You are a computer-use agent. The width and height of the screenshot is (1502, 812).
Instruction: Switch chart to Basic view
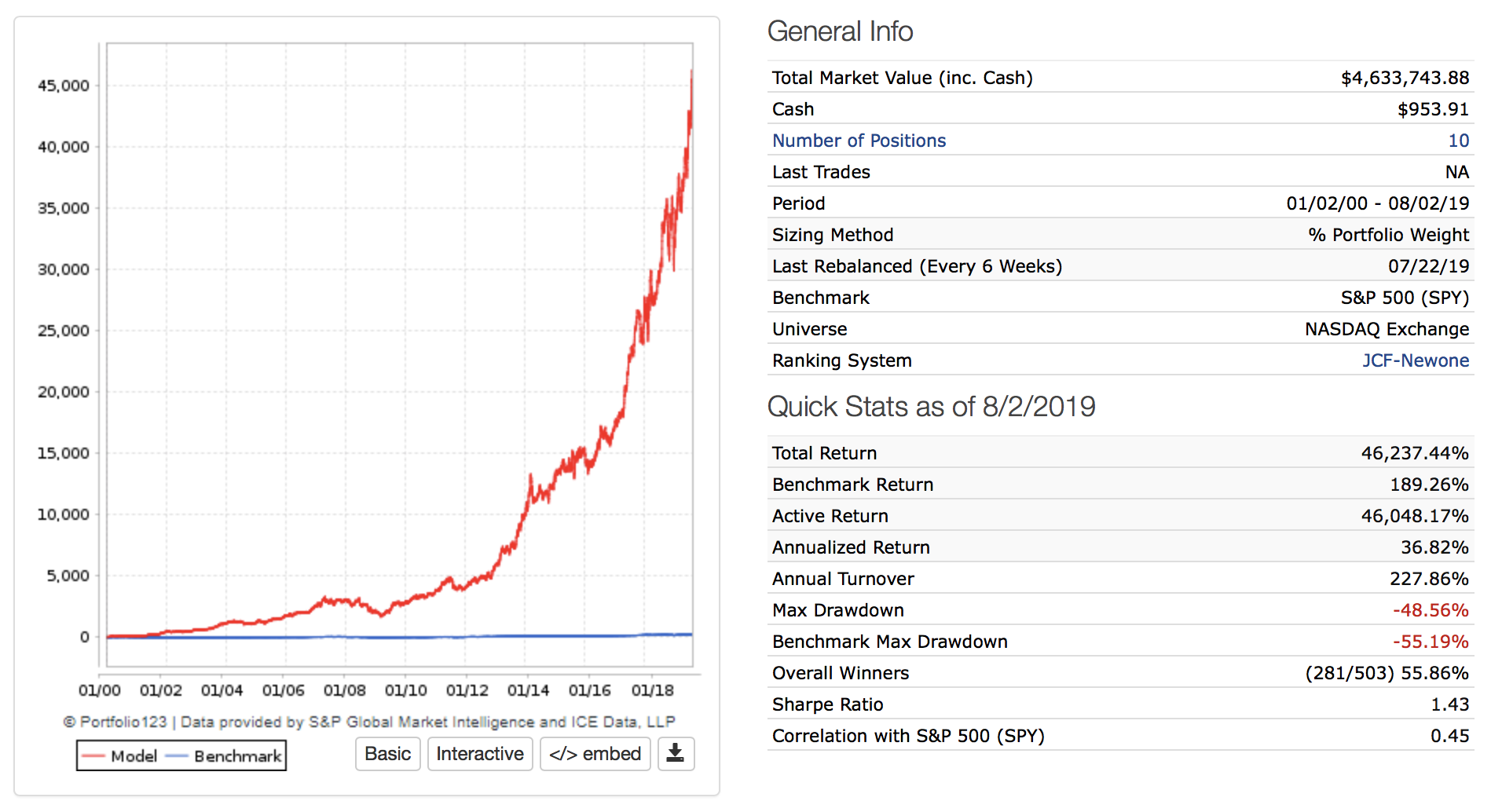click(387, 754)
